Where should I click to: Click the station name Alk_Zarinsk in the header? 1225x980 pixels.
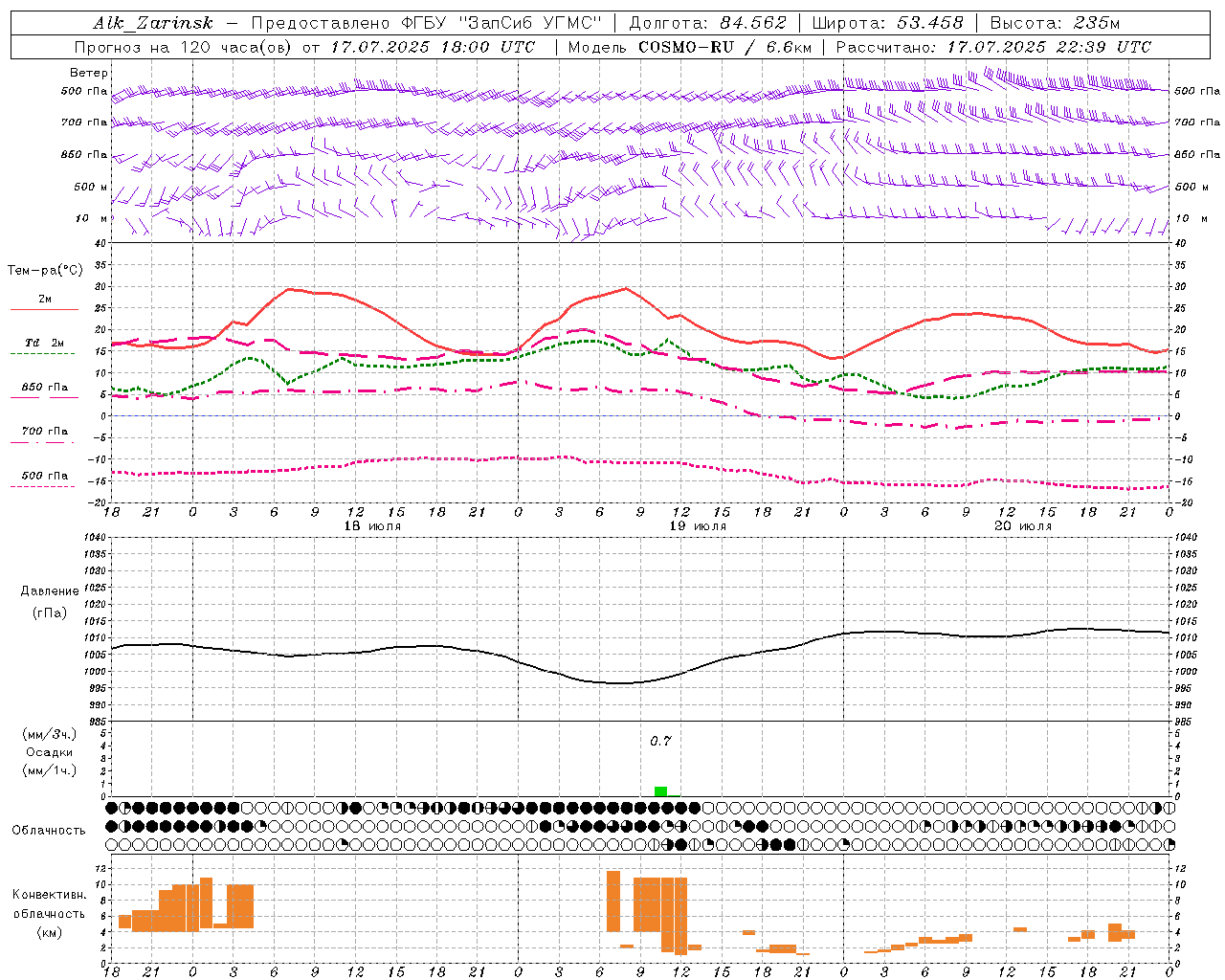(x=153, y=23)
